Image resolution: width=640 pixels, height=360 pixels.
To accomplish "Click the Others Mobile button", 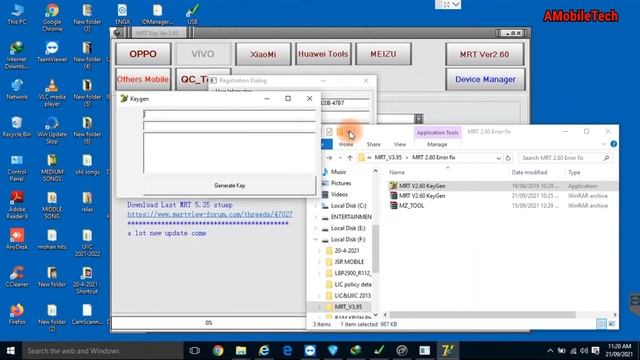I will (x=143, y=79).
